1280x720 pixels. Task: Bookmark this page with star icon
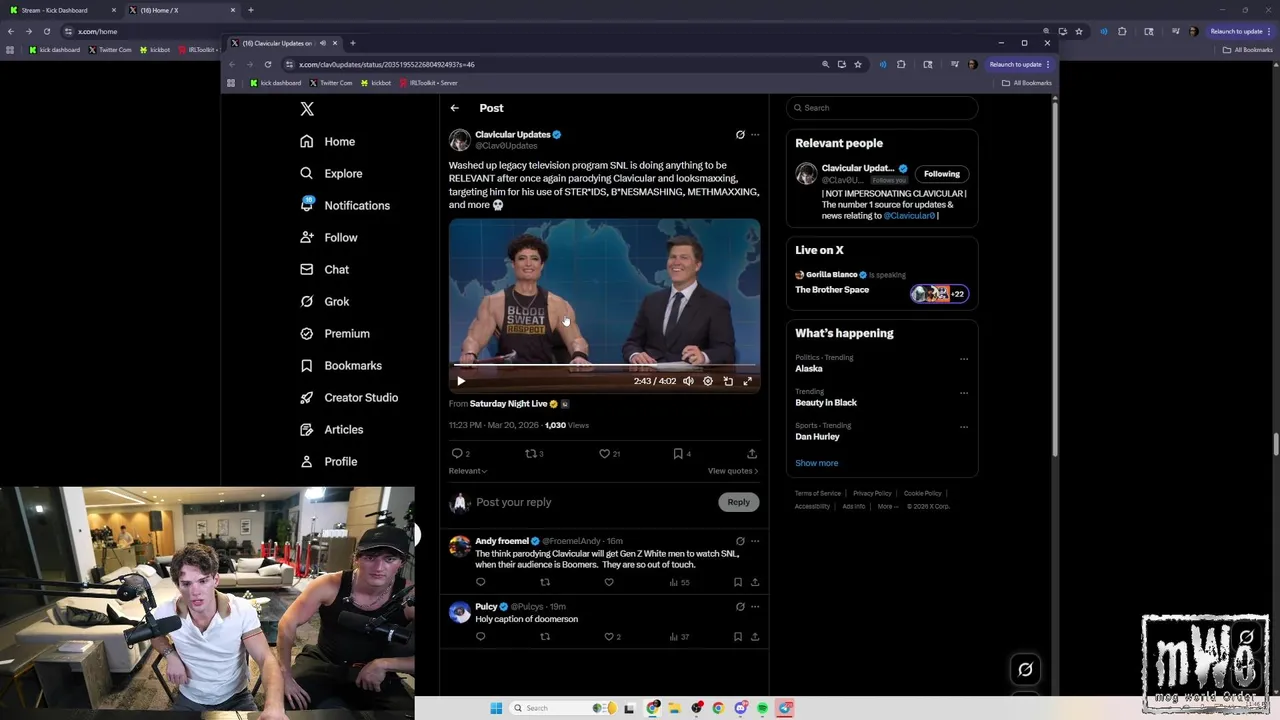coord(858,65)
